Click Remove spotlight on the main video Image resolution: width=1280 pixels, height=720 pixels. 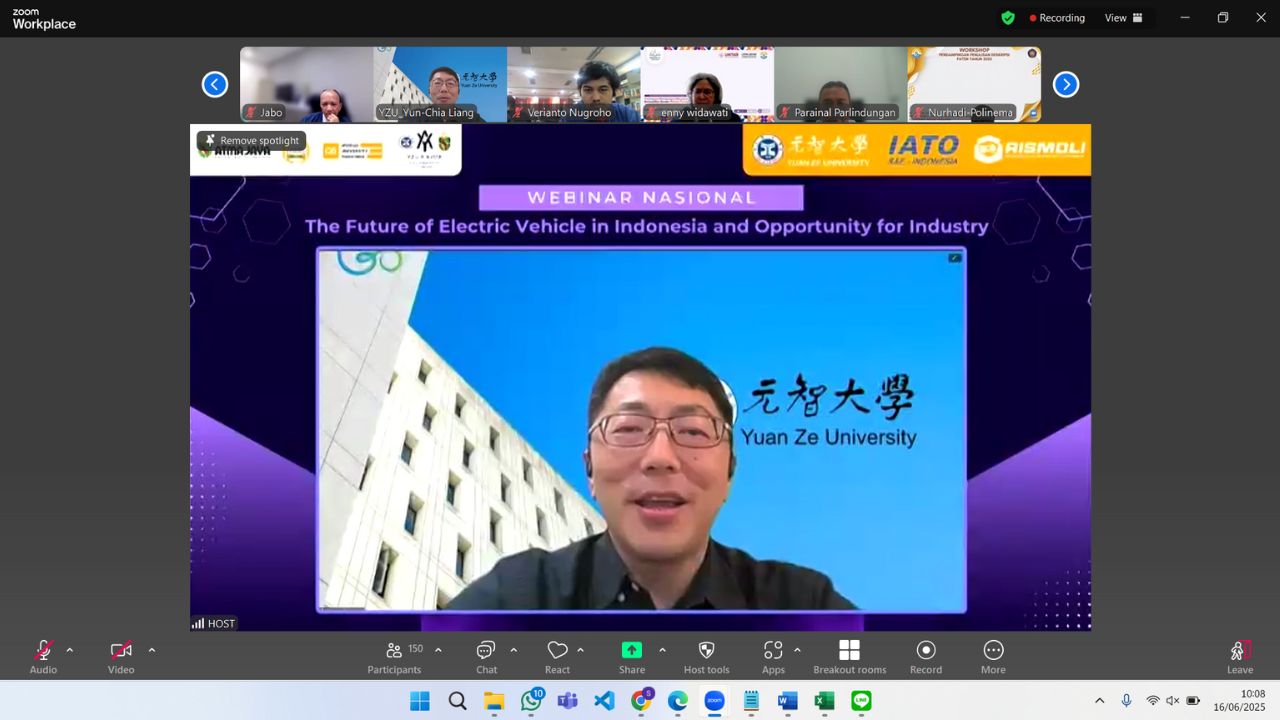point(251,141)
